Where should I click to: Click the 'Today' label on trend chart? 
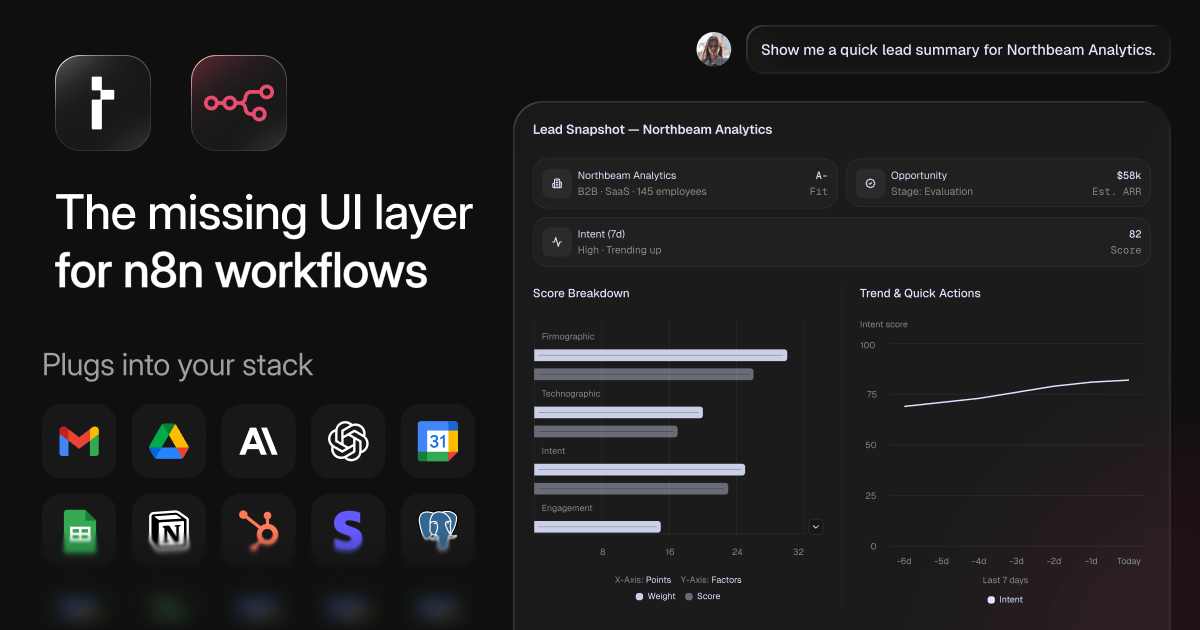click(1129, 561)
